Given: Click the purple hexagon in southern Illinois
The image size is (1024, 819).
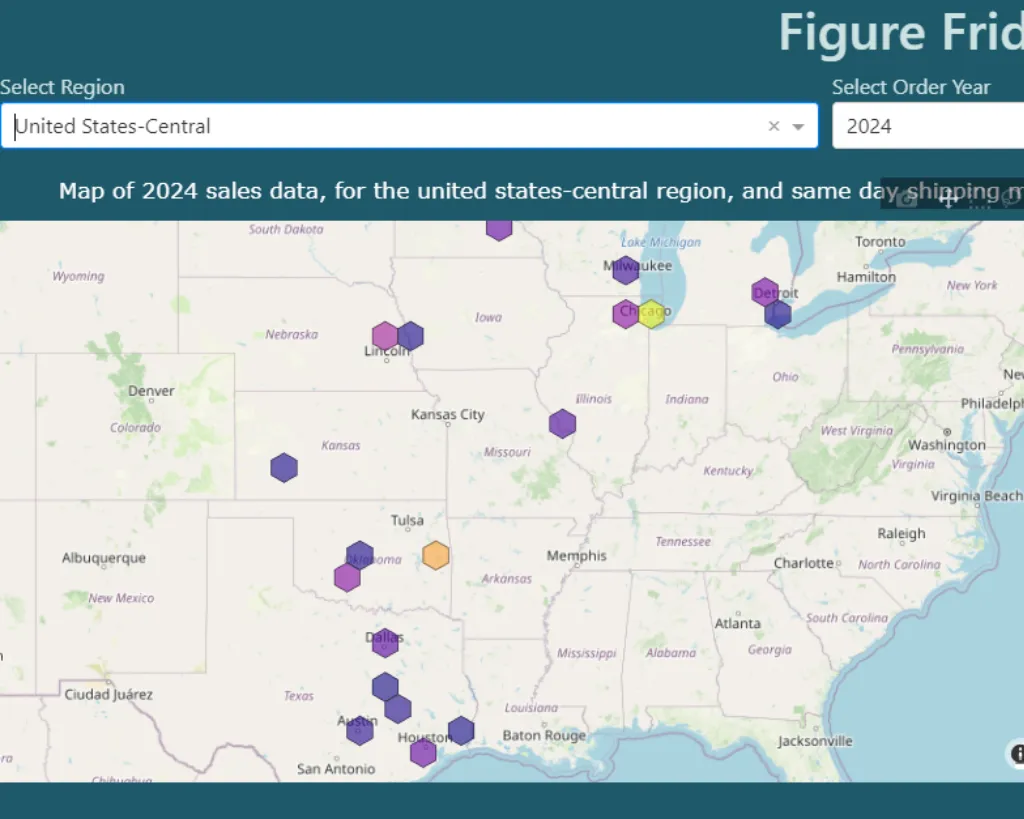Looking at the screenshot, I should [x=562, y=423].
